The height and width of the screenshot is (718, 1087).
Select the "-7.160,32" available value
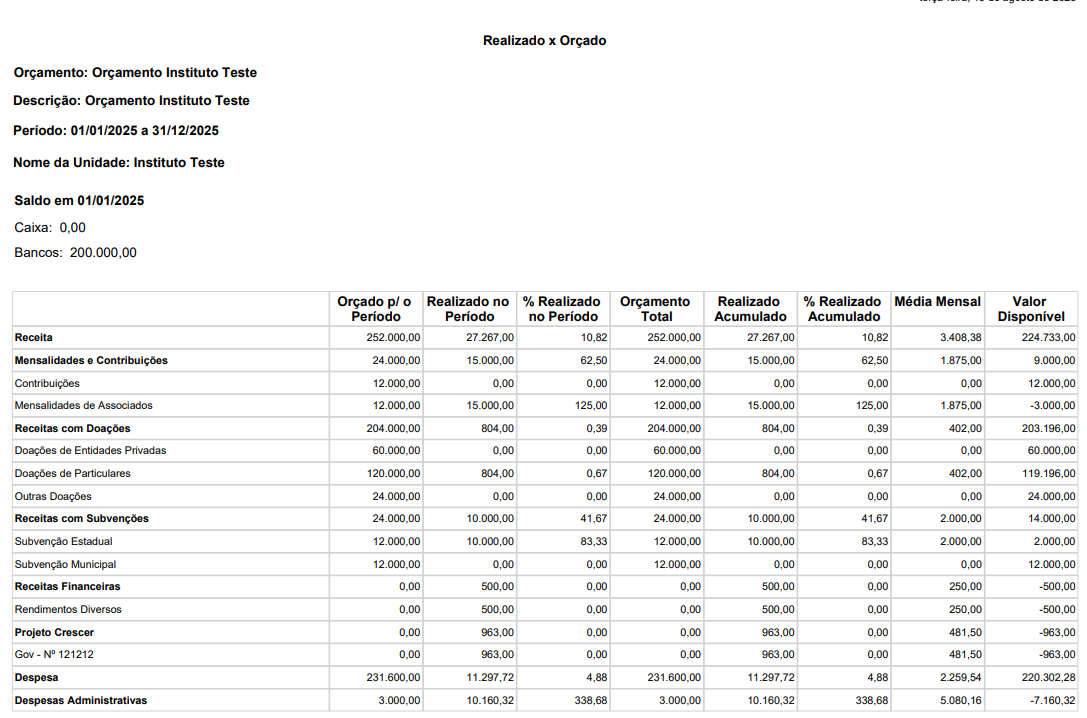1052,701
